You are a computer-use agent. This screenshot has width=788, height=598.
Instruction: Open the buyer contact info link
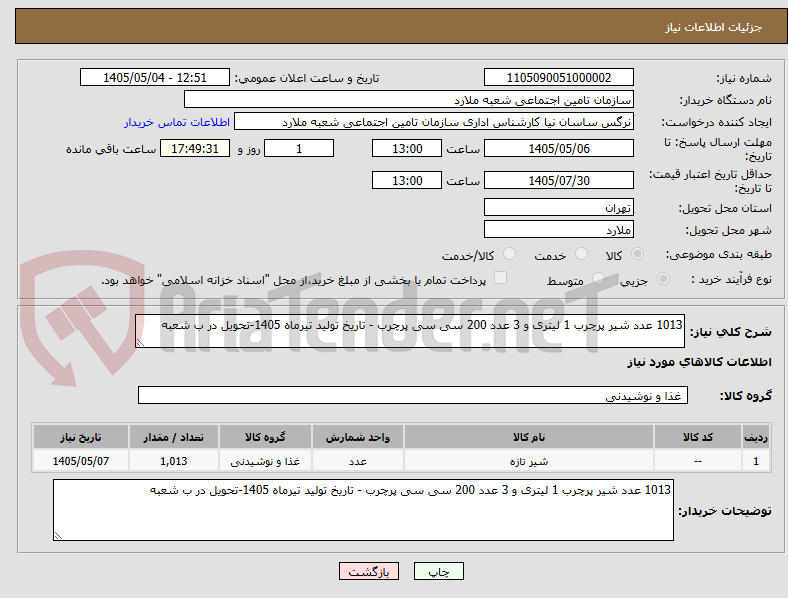tap(177, 122)
